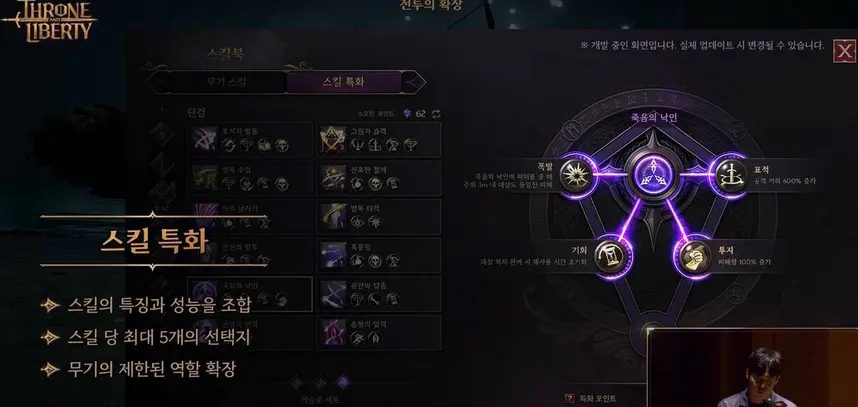Screen dimensions: 858x407
Task: Open the 스킬 특화 tab
Action: [x=344, y=83]
